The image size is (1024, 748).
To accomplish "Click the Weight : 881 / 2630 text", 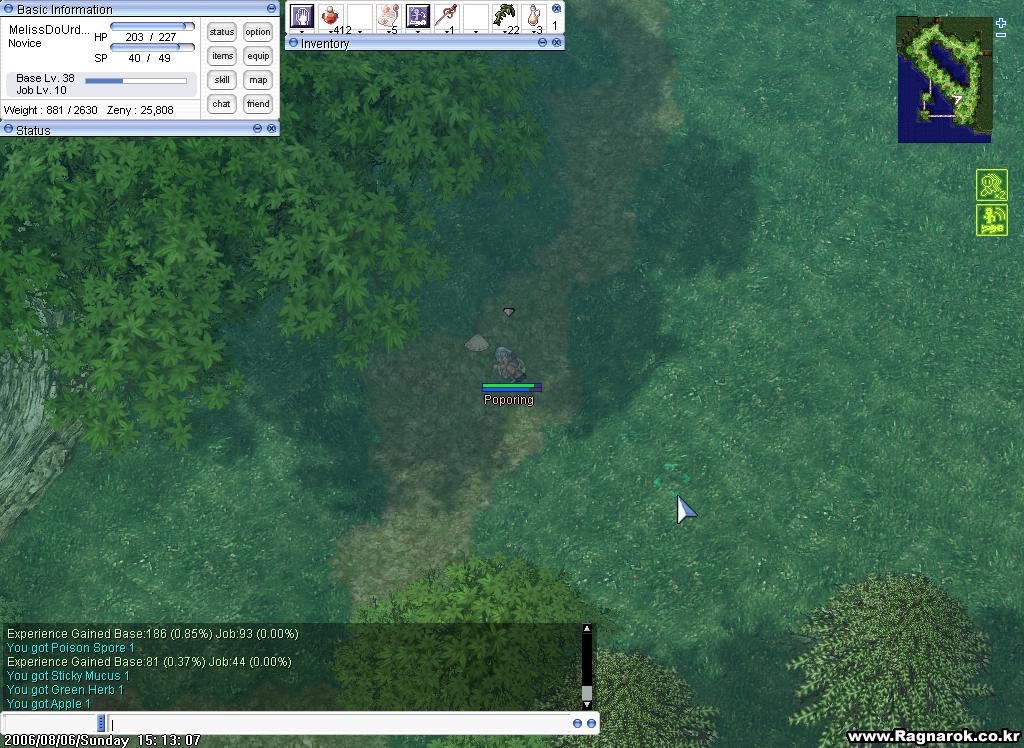I will click(50, 110).
